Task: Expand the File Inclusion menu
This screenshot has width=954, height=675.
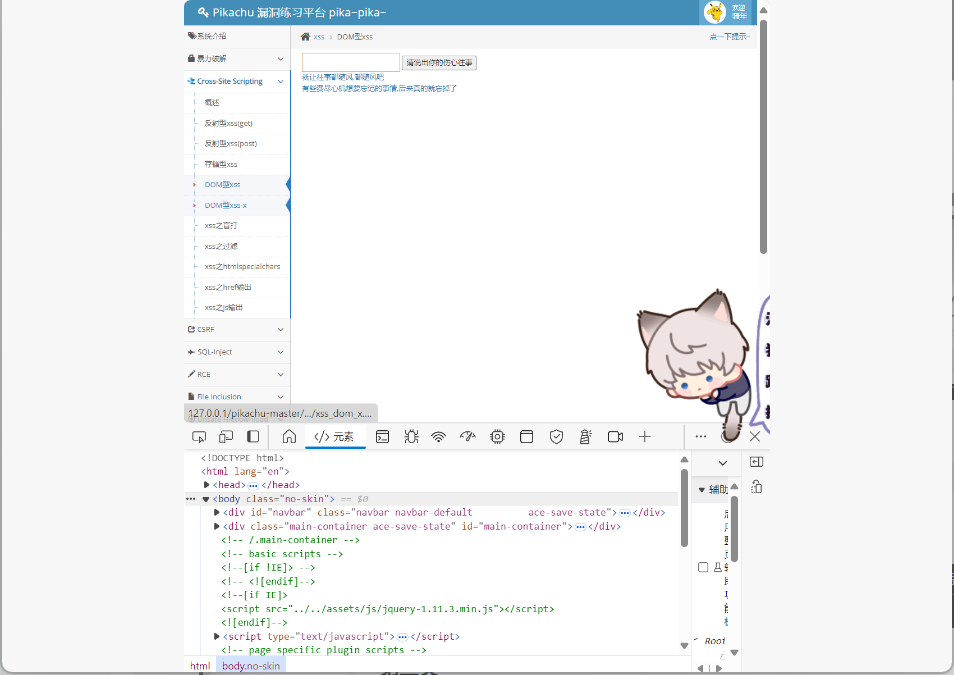Action: tap(237, 396)
